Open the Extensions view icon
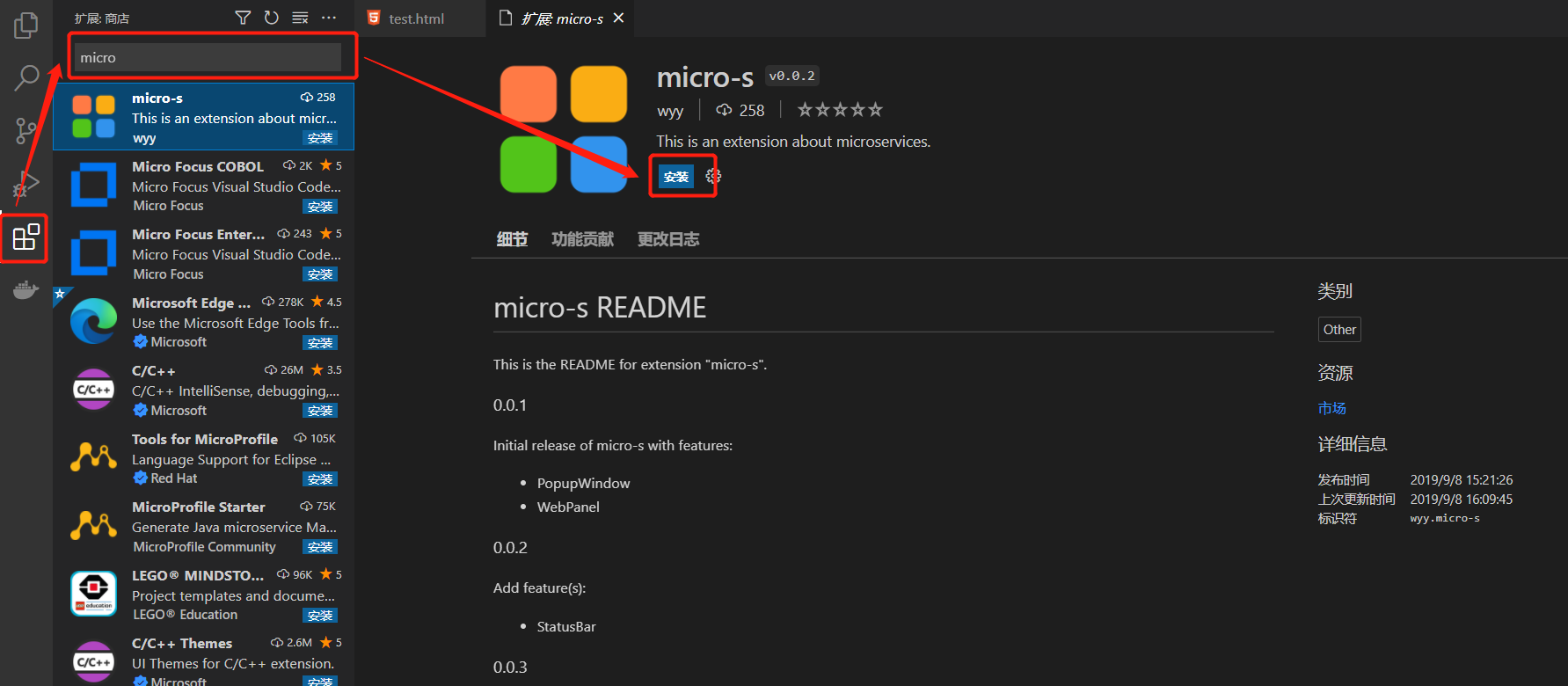 (26, 237)
